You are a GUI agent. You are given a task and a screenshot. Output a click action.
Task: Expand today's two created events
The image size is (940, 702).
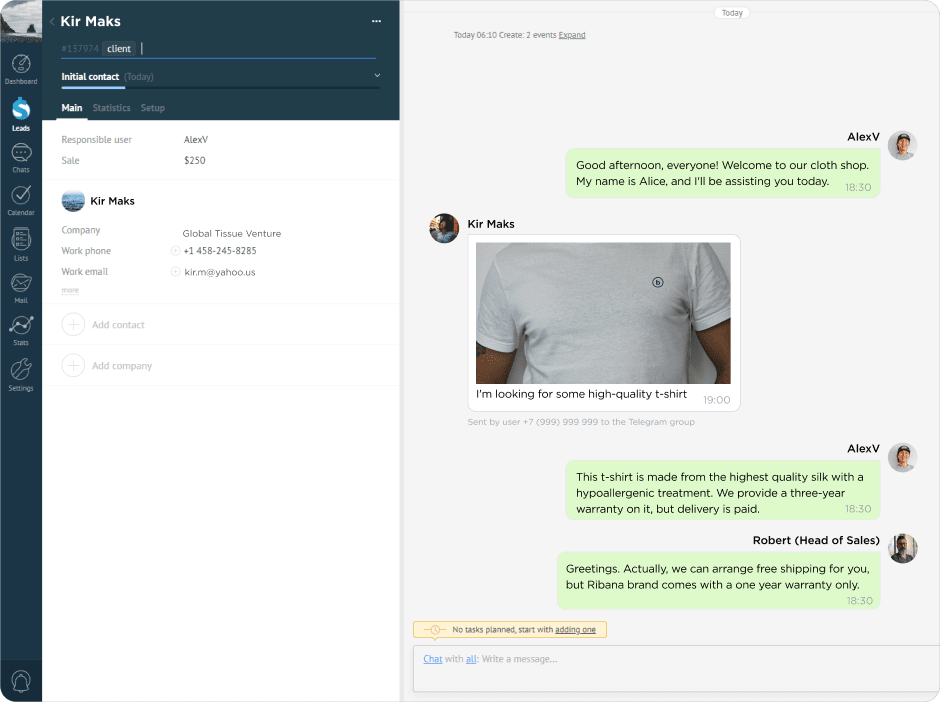[x=571, y=34]
